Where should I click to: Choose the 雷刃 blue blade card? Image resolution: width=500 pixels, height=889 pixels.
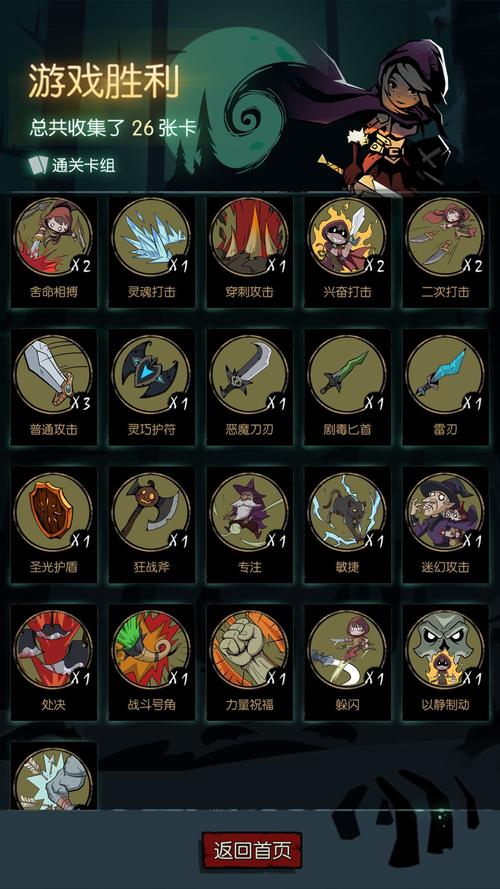pos(446,388)
